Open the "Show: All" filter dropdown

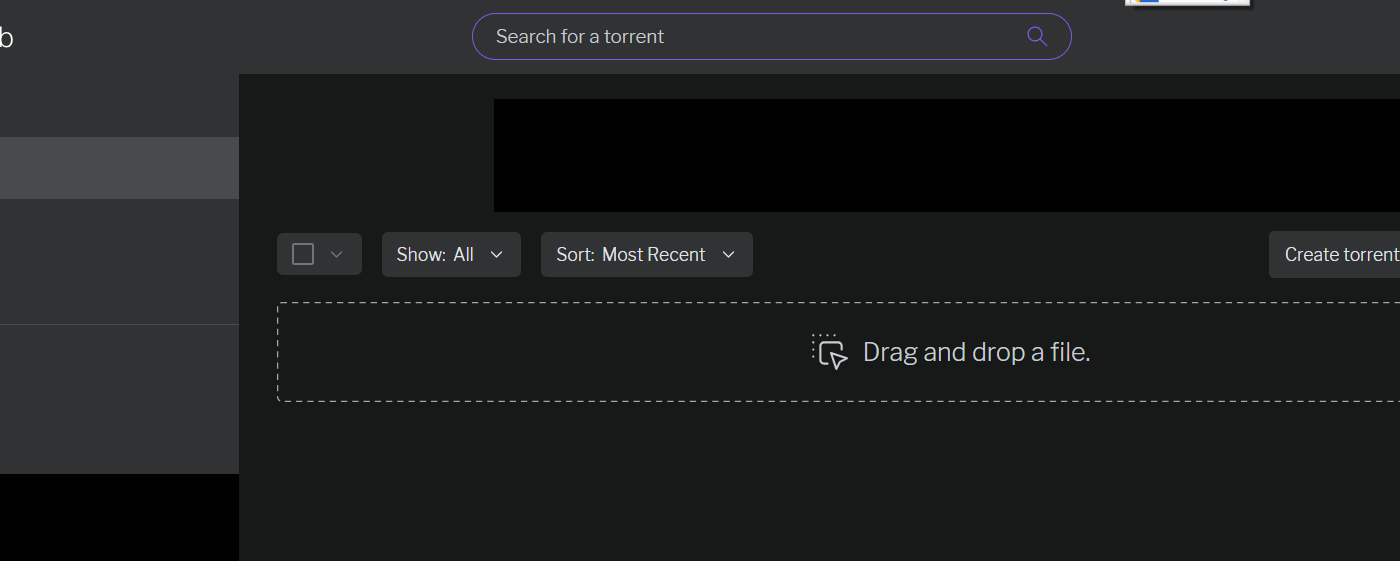[451, 254]
